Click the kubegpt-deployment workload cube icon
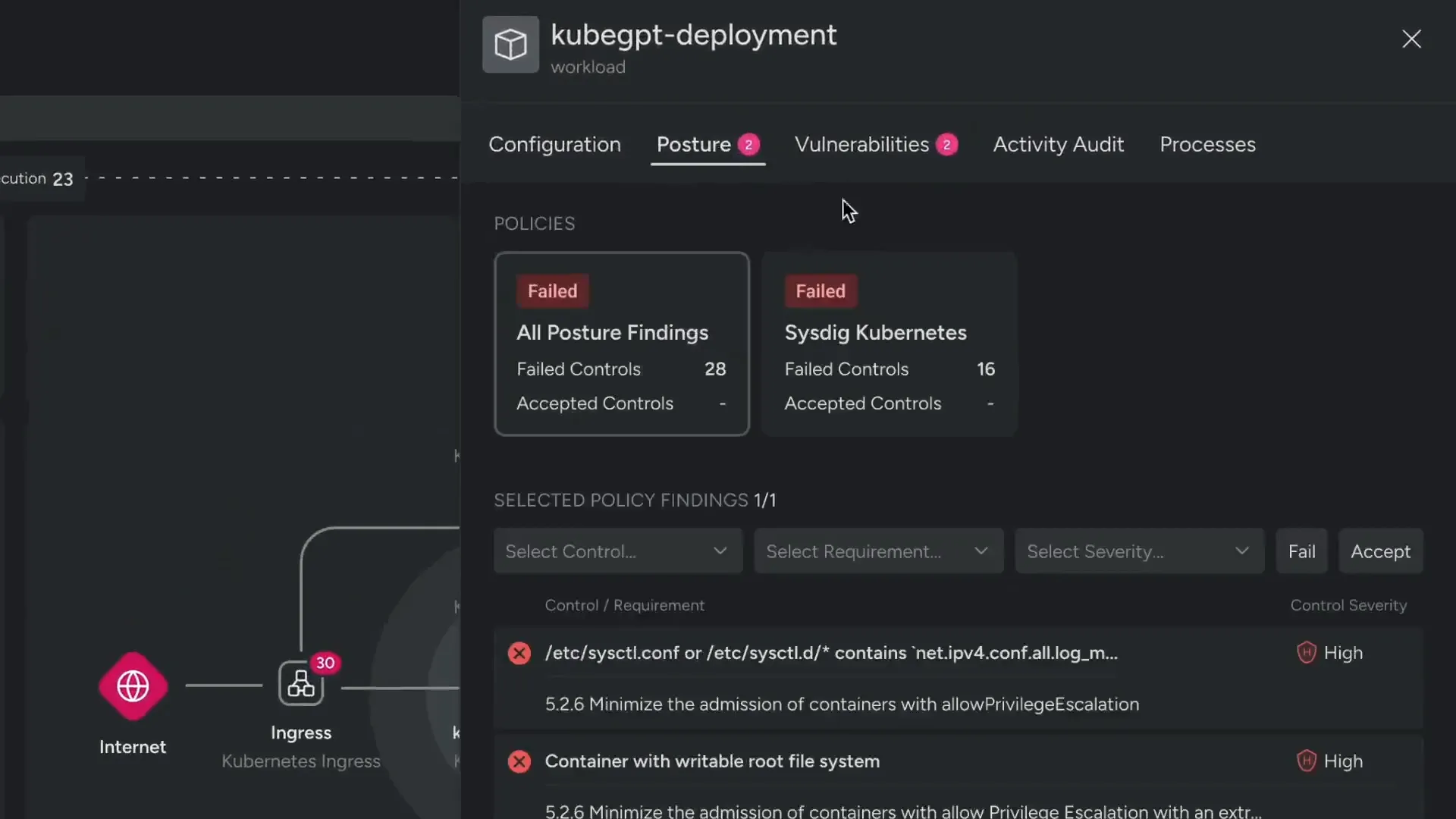The height and width of the screenshot is (819, 1456). coord(510,44)
